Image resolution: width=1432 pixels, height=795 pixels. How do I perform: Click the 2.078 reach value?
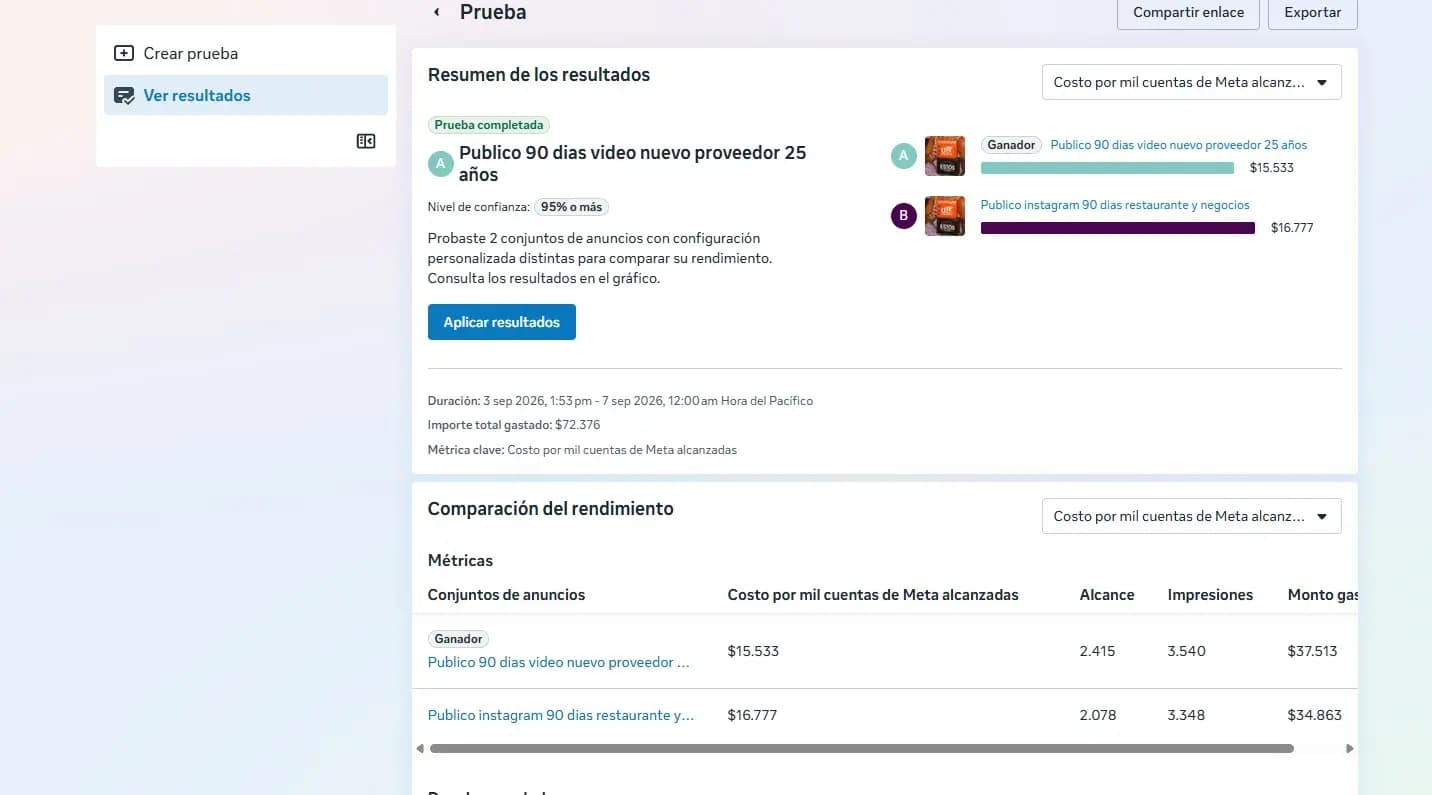click(1098, 715)
